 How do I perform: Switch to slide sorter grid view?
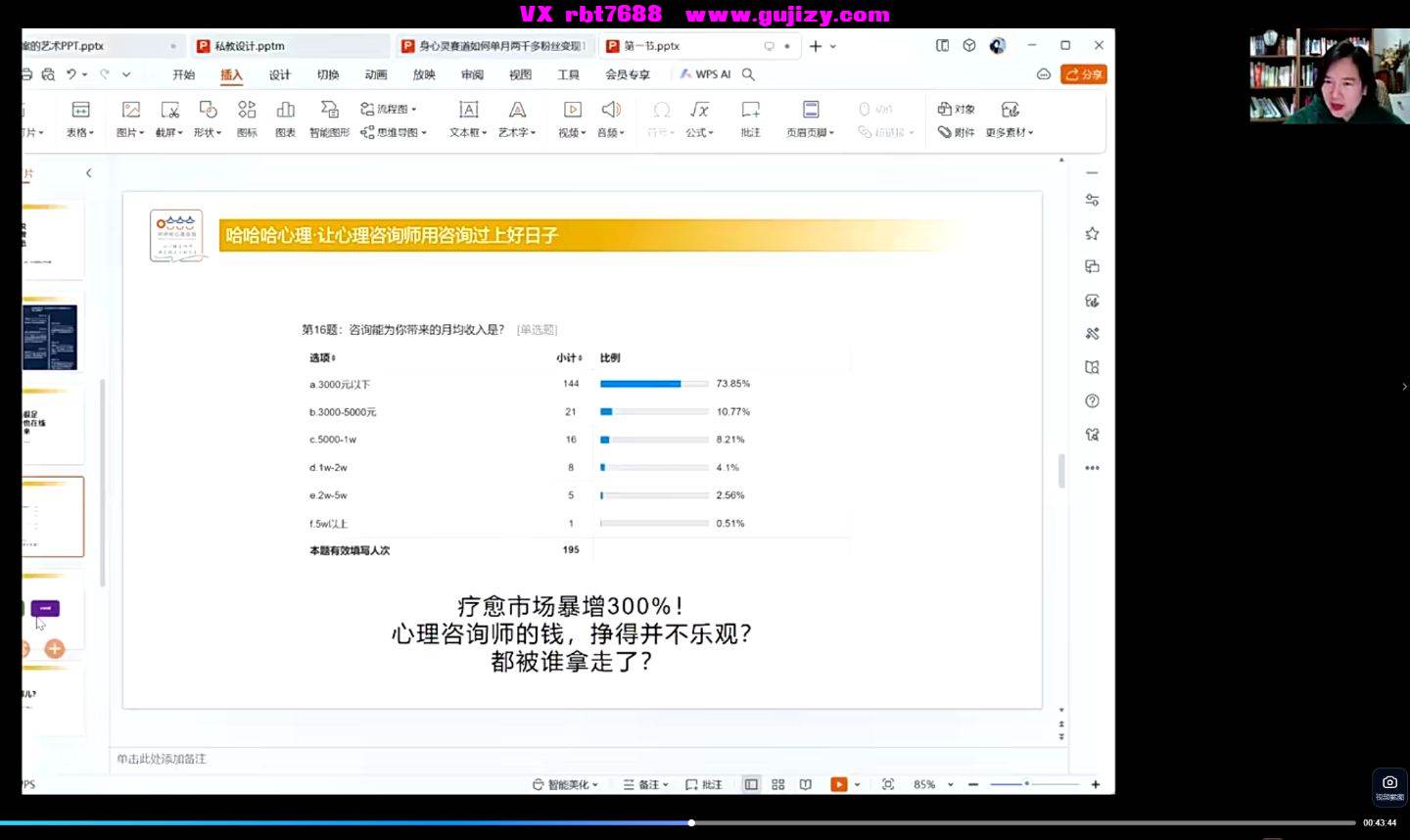(x=778, y=784)
